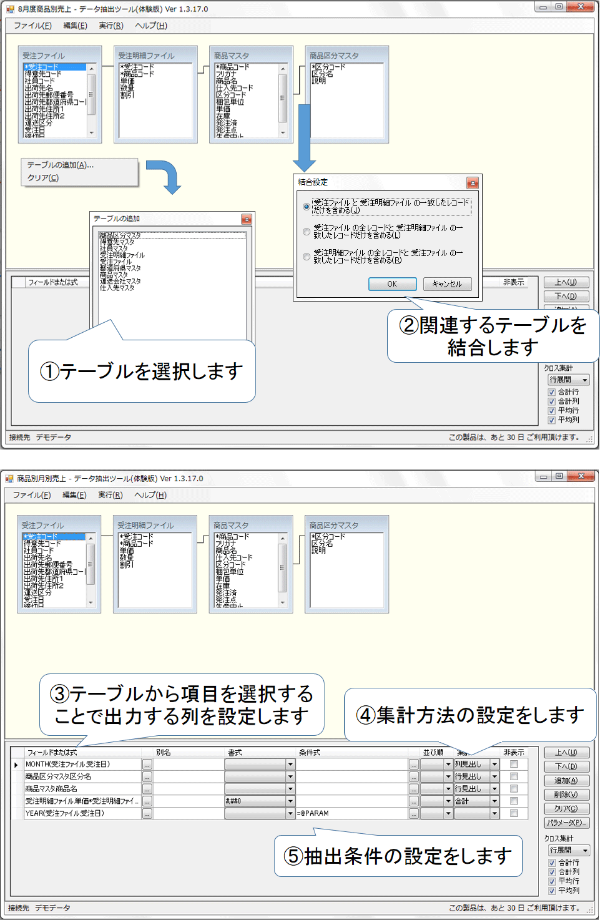Open field editor '...' for MONTH row

[x=147, y=765]
